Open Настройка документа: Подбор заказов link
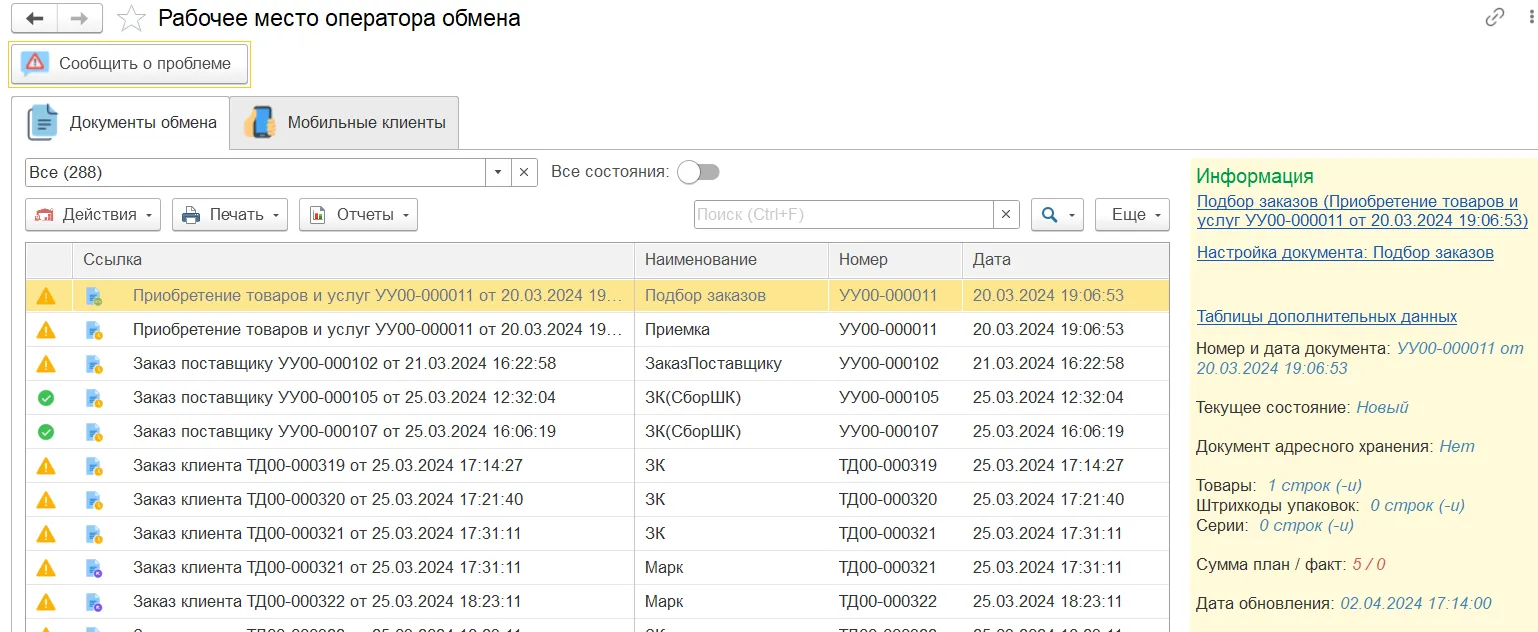1538x632 pixels. [x=1345, y=253]
